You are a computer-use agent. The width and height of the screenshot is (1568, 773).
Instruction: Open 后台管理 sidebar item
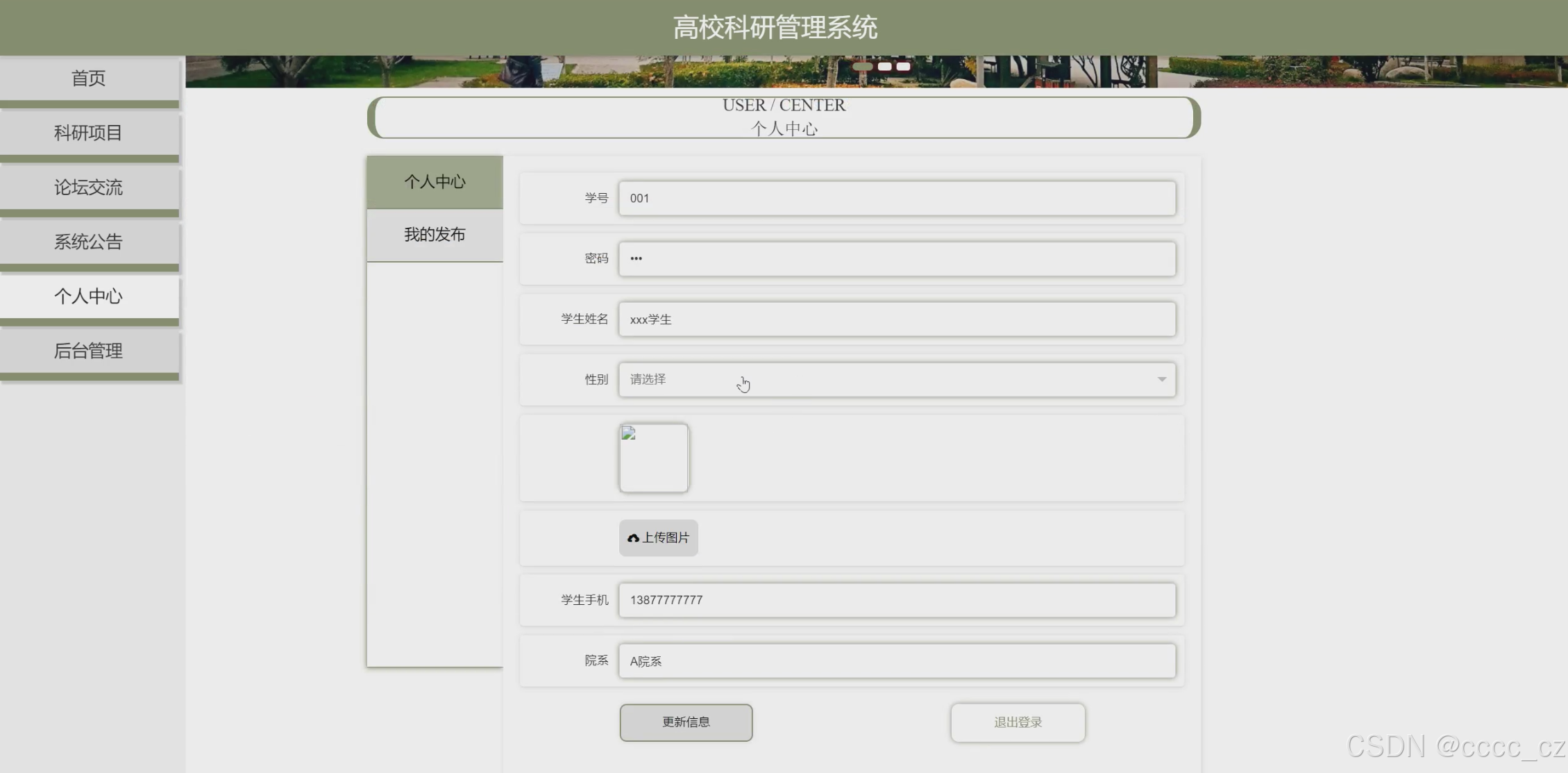[89, 351]
